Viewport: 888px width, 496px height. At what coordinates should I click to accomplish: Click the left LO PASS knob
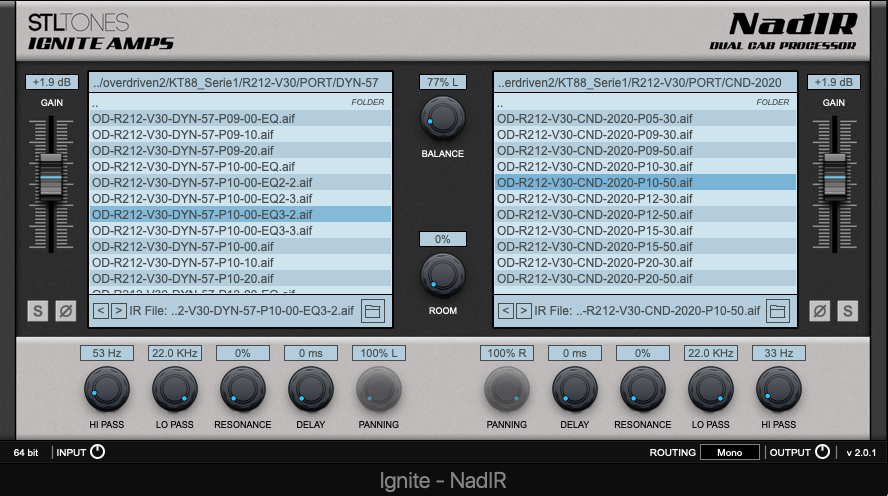coord(174,390)
